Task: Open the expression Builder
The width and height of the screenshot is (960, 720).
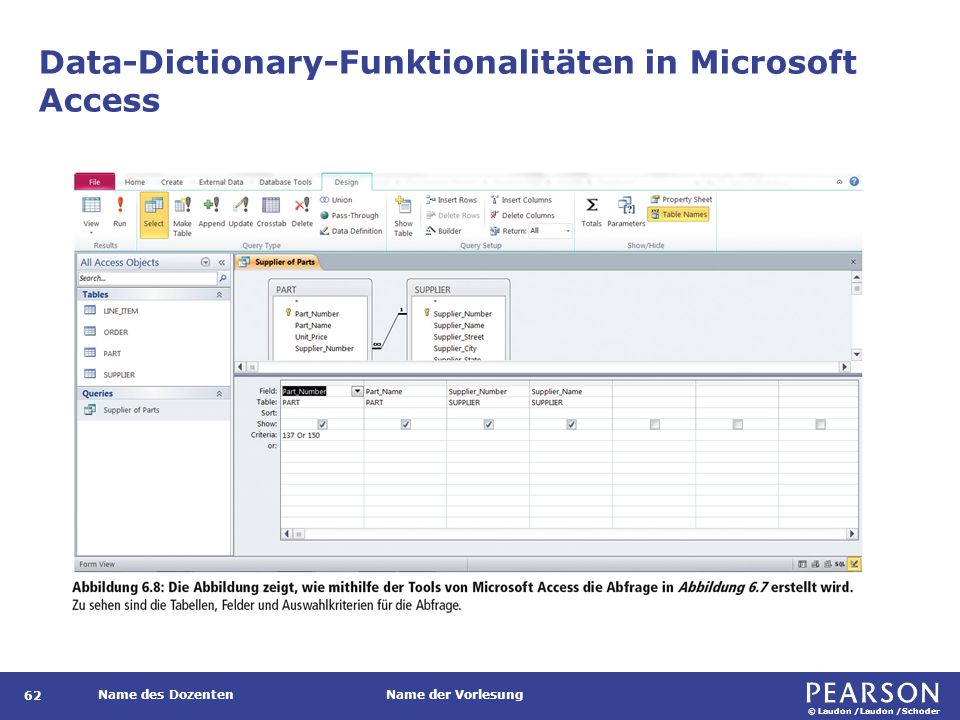Action: tap(443, 231)
